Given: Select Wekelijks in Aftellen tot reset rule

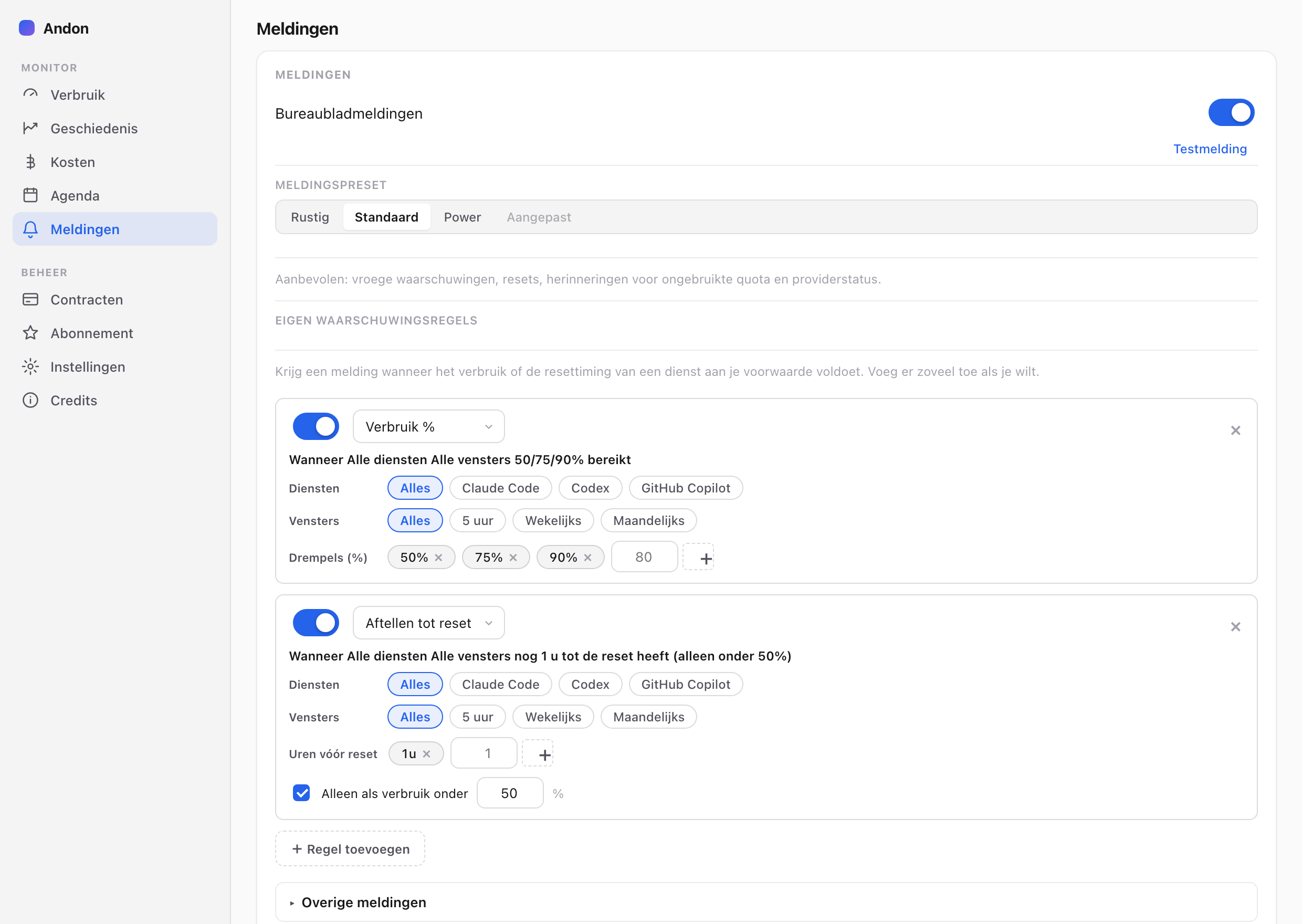Looking at the screenshot, I should click(553, 716).
